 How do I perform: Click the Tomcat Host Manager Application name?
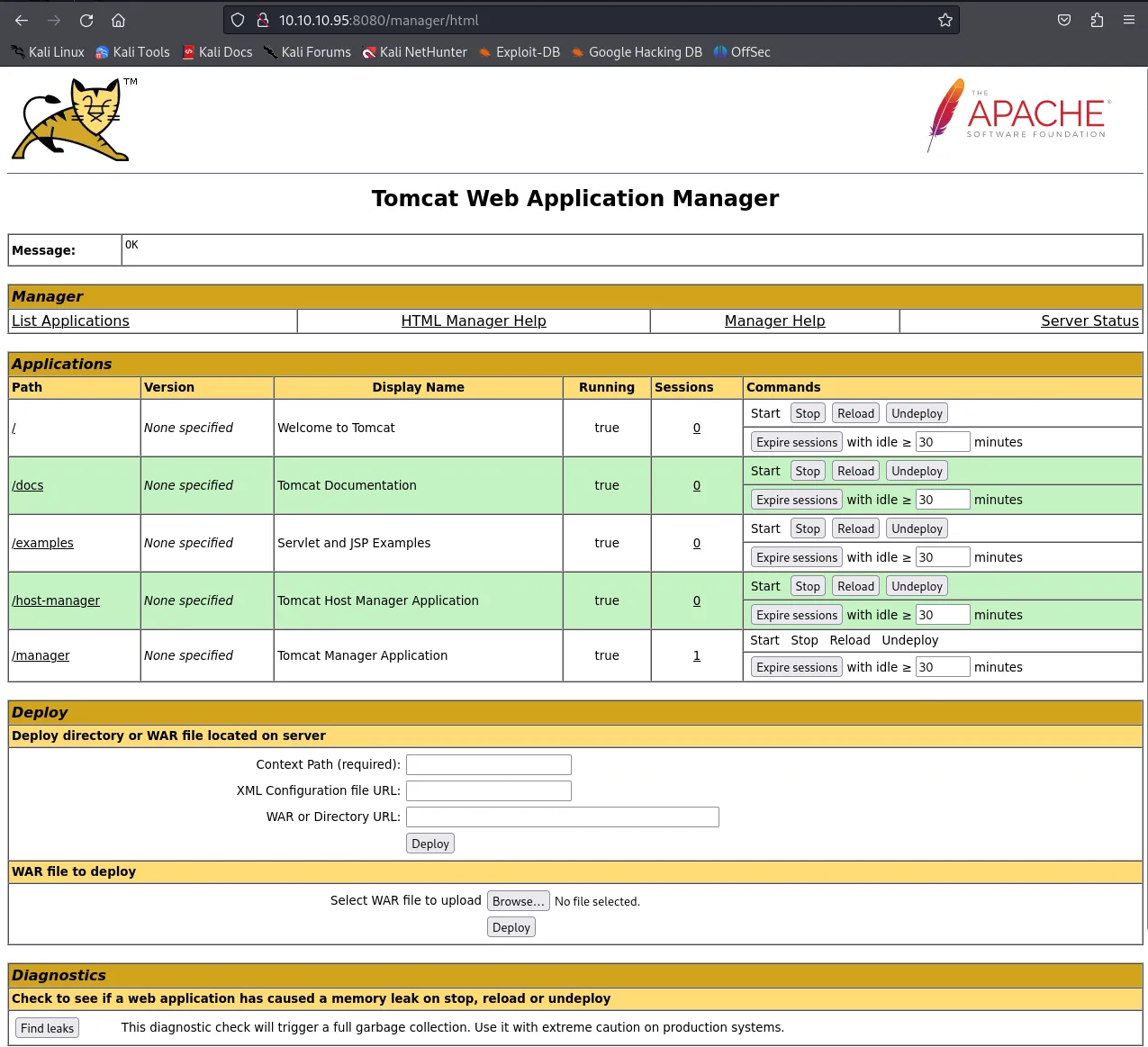pos(378,600)
